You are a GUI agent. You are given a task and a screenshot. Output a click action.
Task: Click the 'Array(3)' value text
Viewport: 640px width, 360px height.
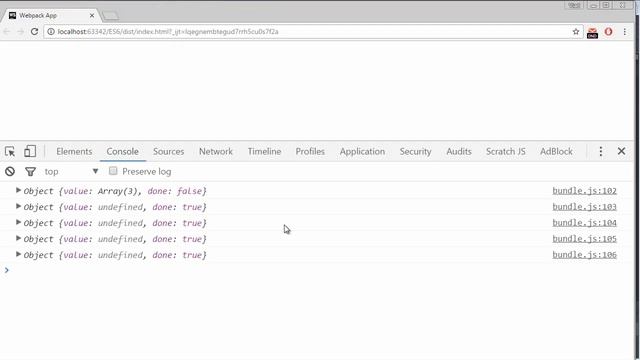[118, 191]
